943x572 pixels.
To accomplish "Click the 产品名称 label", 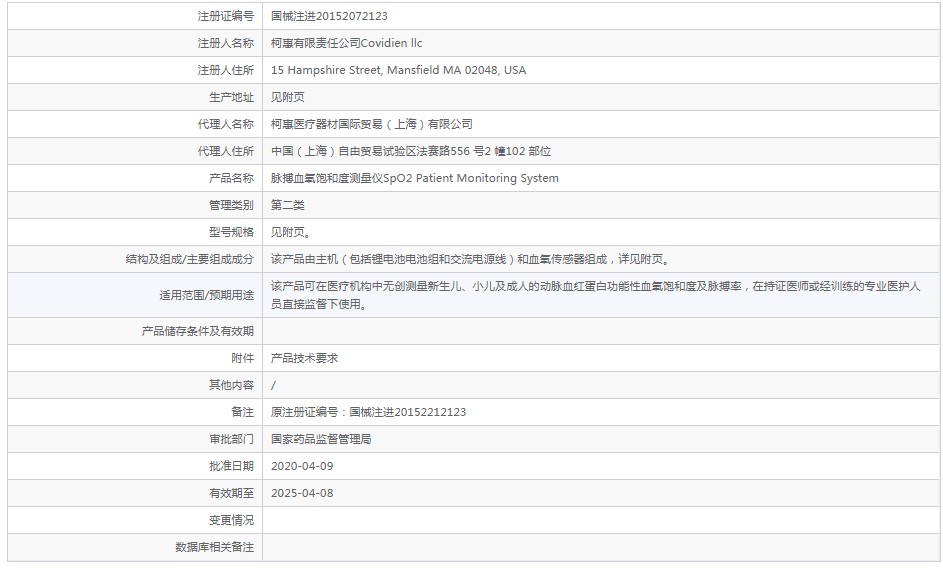I will click(x=232, y=178).
